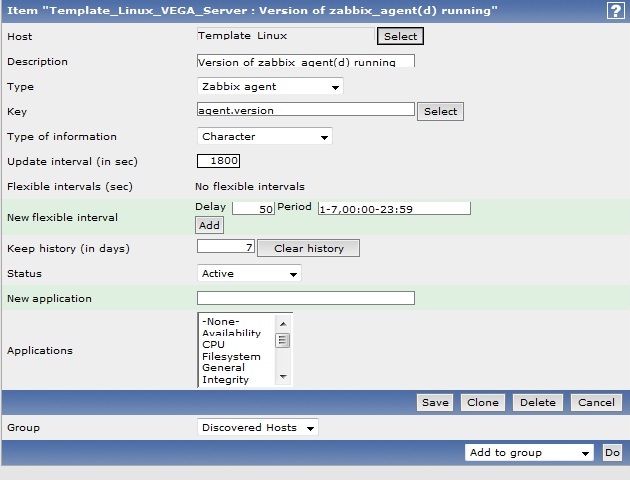
Task: Open the help question mark icon
Action: 615,11
